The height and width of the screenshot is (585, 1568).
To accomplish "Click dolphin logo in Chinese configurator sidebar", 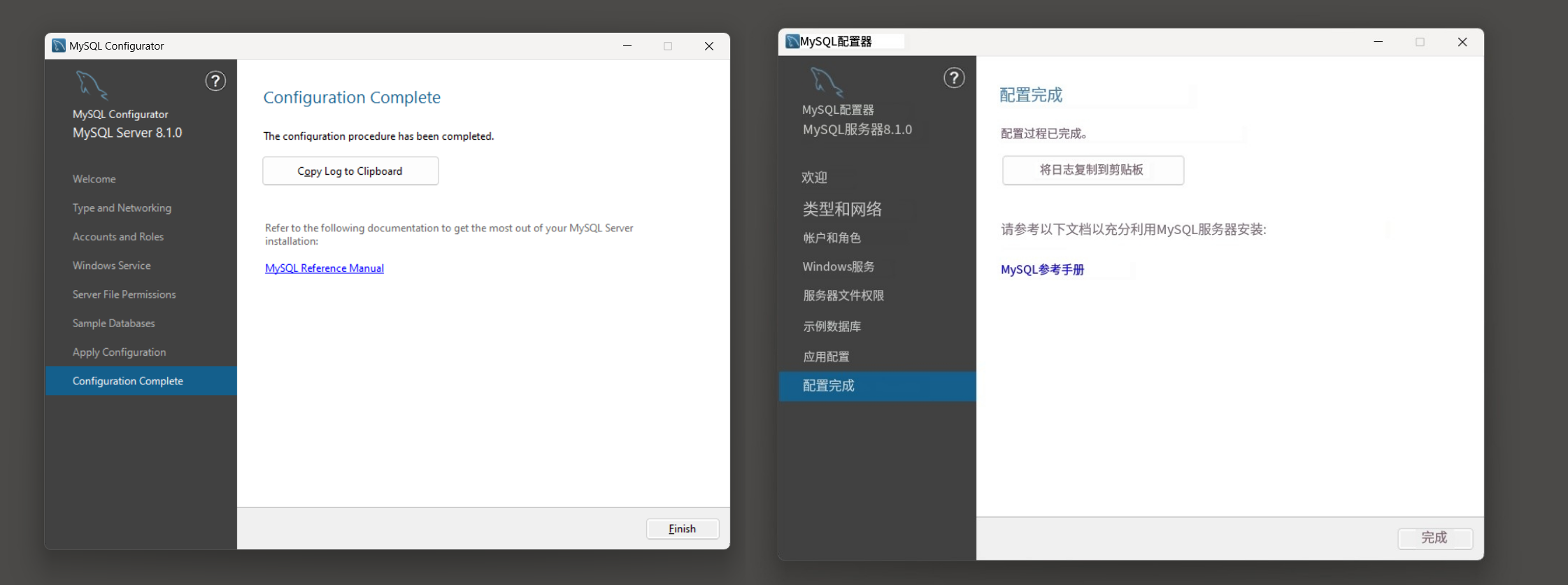I will pos(827,81).
